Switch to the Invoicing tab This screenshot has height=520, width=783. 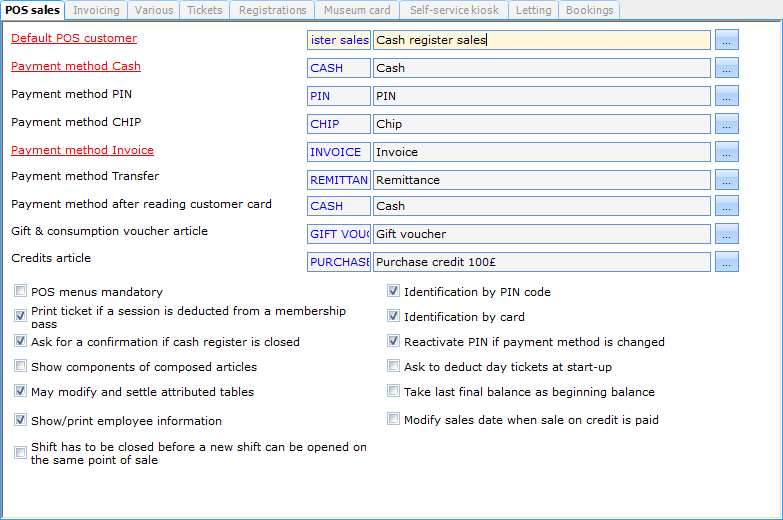pyautogui.click(x=97, y=10)
